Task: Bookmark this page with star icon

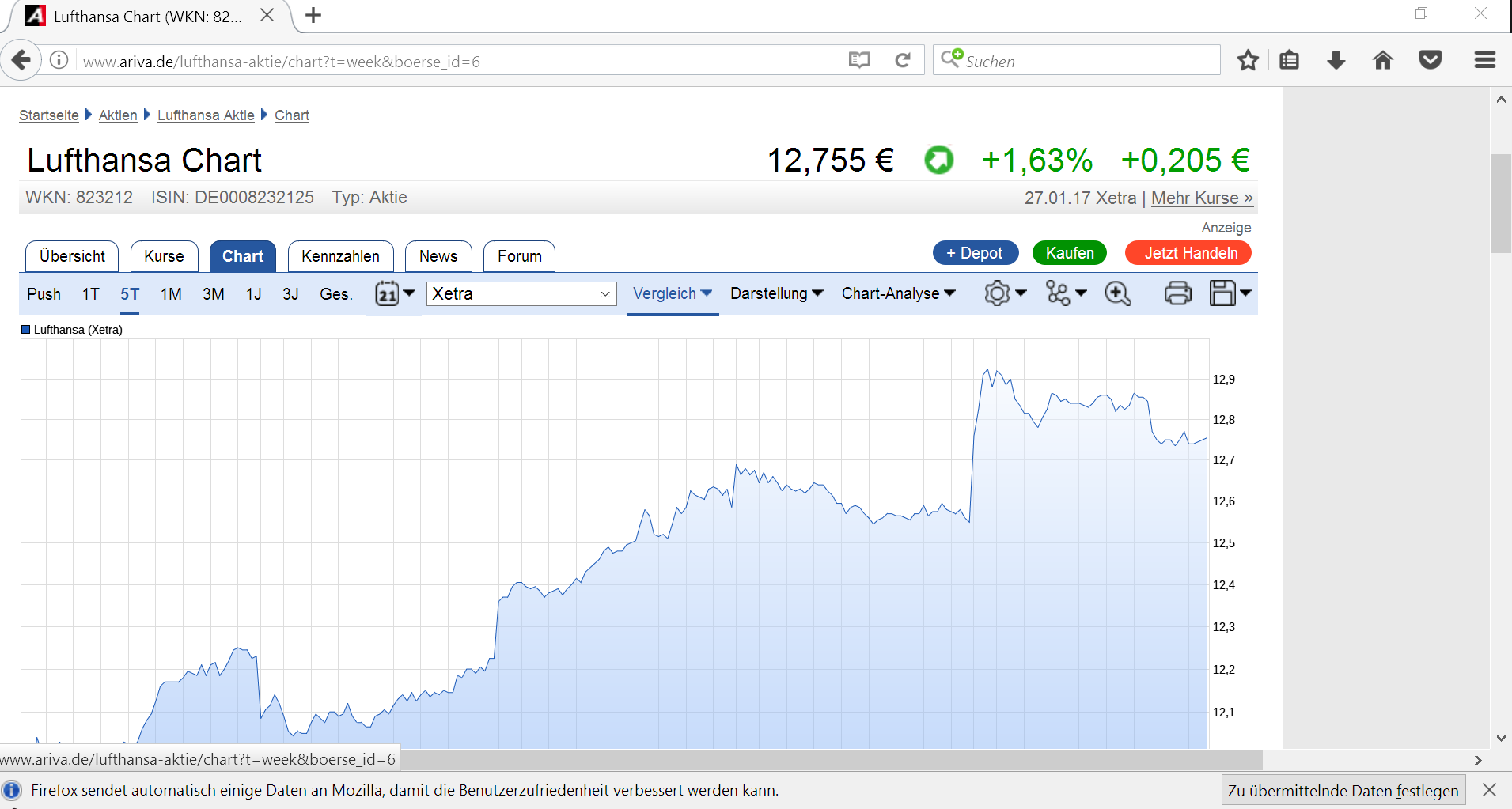Action: 1248,60
